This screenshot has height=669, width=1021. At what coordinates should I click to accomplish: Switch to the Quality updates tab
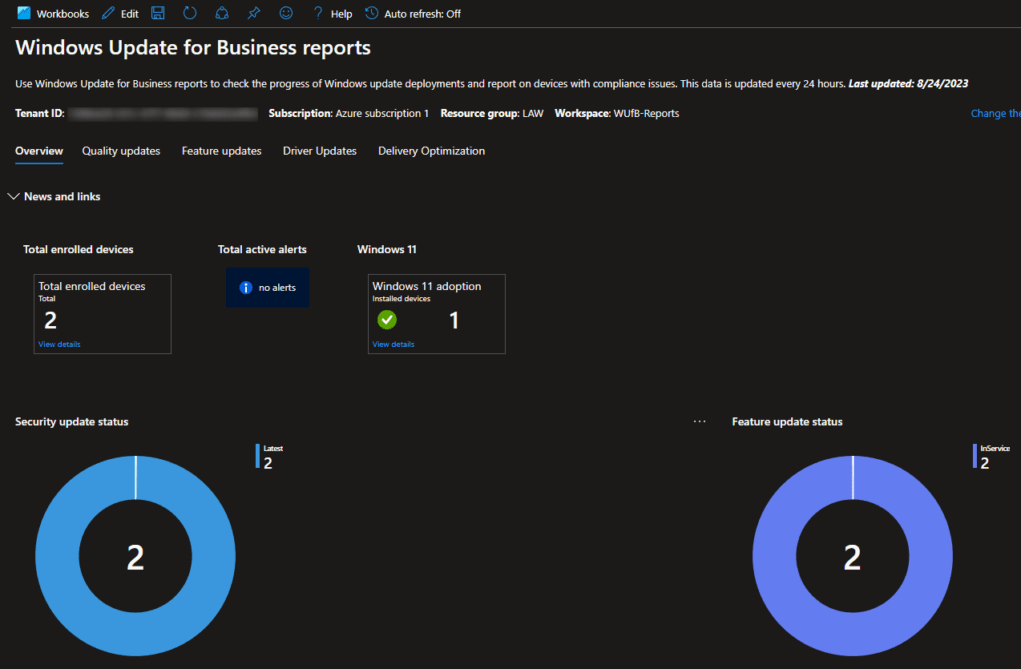(x=120, y=151)
